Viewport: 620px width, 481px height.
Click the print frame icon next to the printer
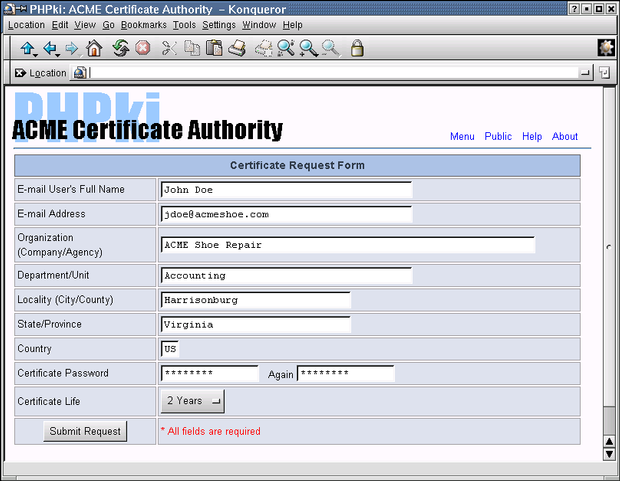pyautogui.click(x=263, y=49)
